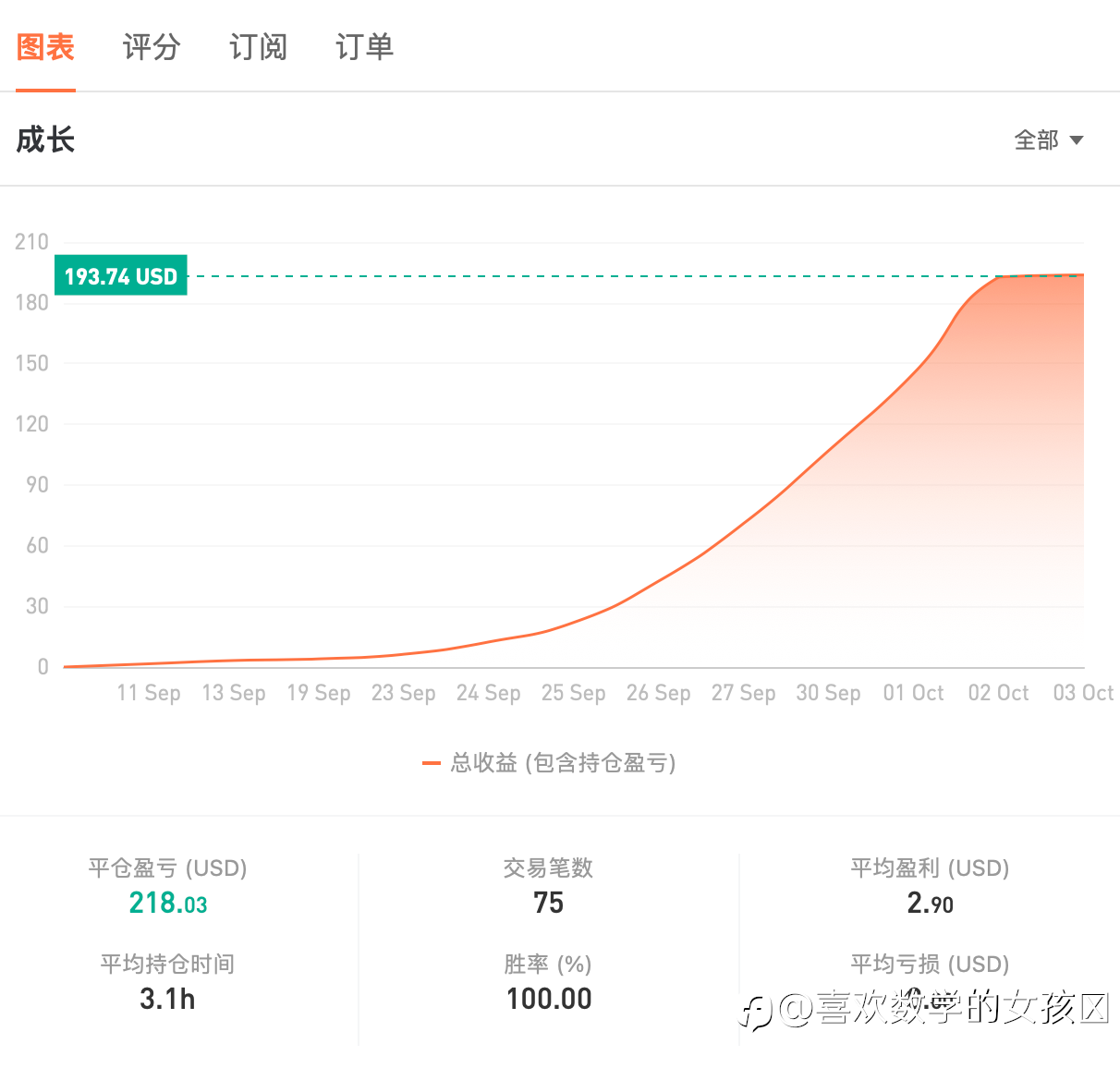Screen dimensions: 1120x1068
Task: Click the 平均持仓时间 value 3.1h
Action: point(168,999)
